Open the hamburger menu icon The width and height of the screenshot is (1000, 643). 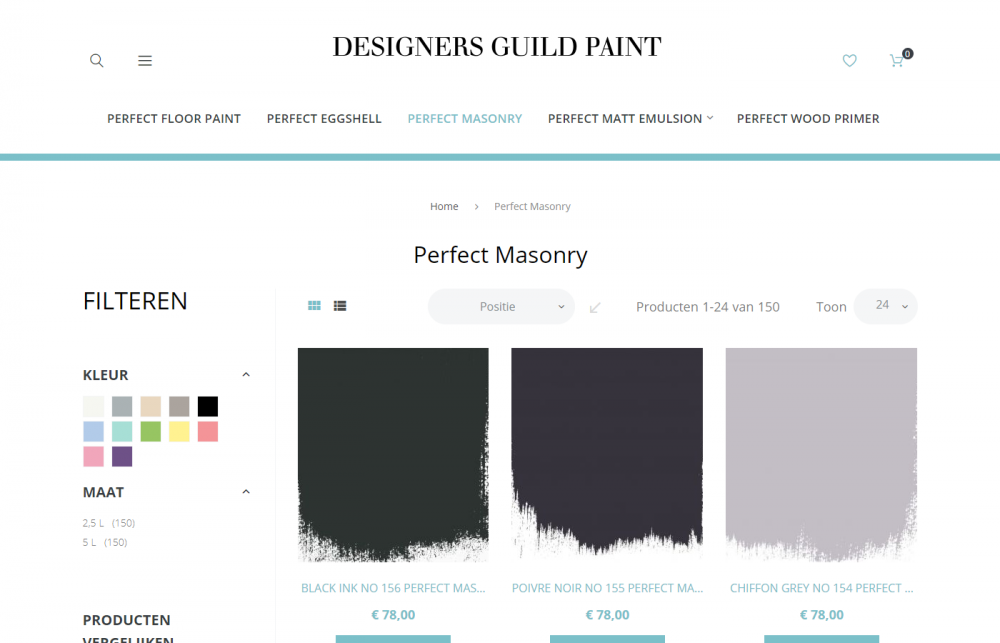point(145,61)
